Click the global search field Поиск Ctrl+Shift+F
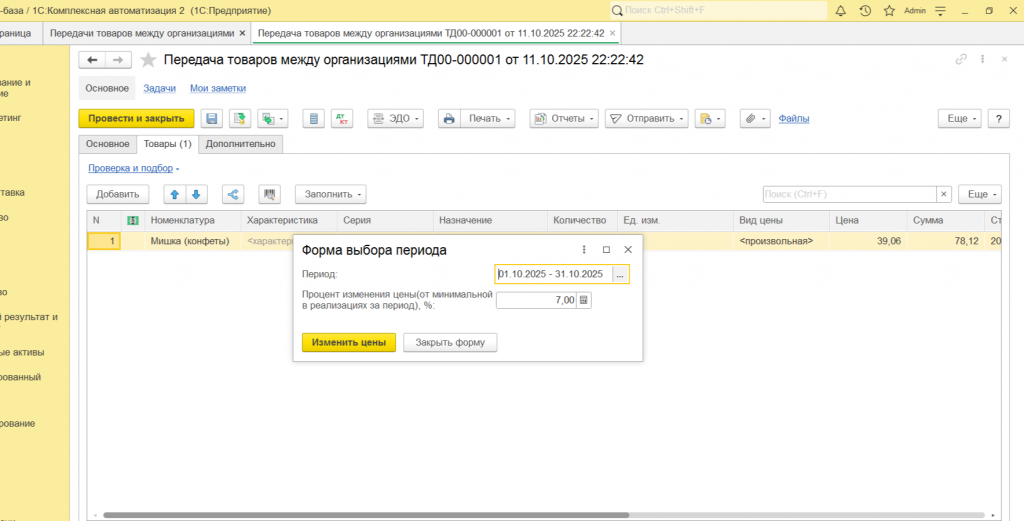 [x=718, y=10]
